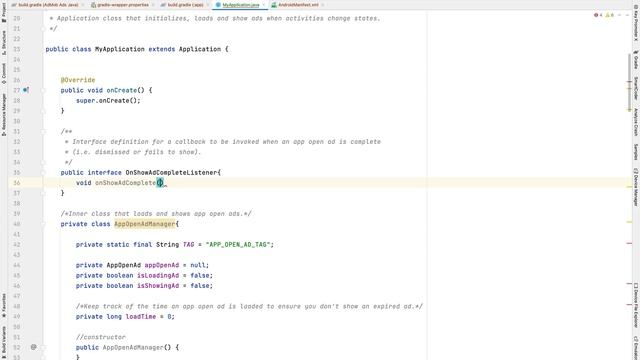Collapse OnShowAdCompleteListener interface fold marker
The height and width of the screenshot is (360, 640).
tap(43, 173)
